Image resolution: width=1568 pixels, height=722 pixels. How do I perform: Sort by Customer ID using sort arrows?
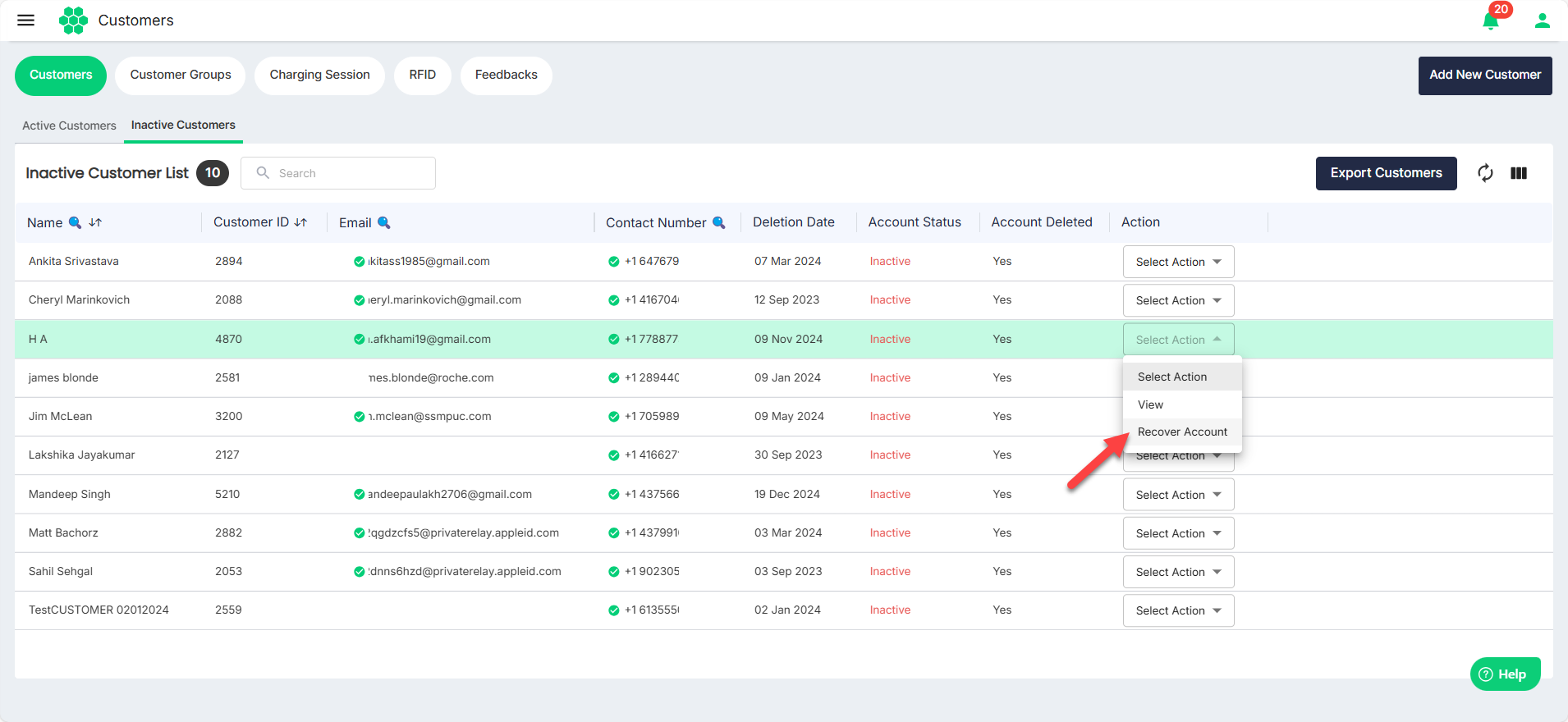[x=300, y=222]
